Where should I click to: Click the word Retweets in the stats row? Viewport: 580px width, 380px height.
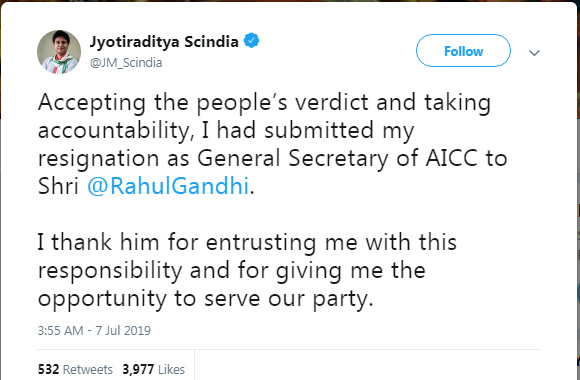click(88, 369)
